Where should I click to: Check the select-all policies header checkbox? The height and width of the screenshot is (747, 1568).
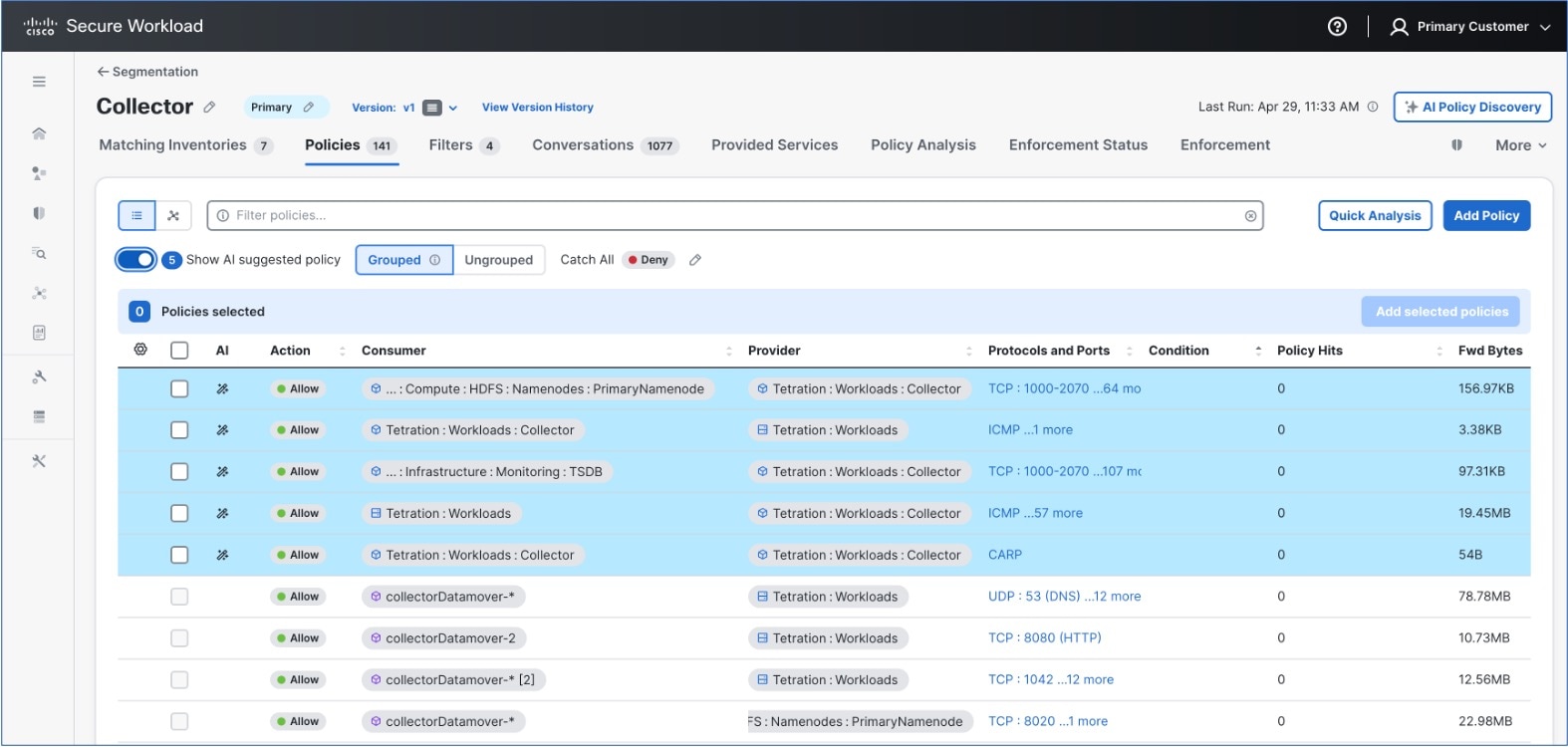pos(179,351)
